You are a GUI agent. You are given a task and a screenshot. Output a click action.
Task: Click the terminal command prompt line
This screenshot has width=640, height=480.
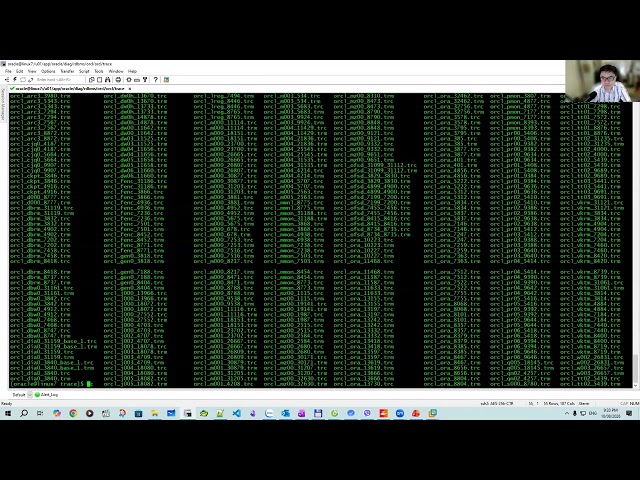(x=51, y=384)
